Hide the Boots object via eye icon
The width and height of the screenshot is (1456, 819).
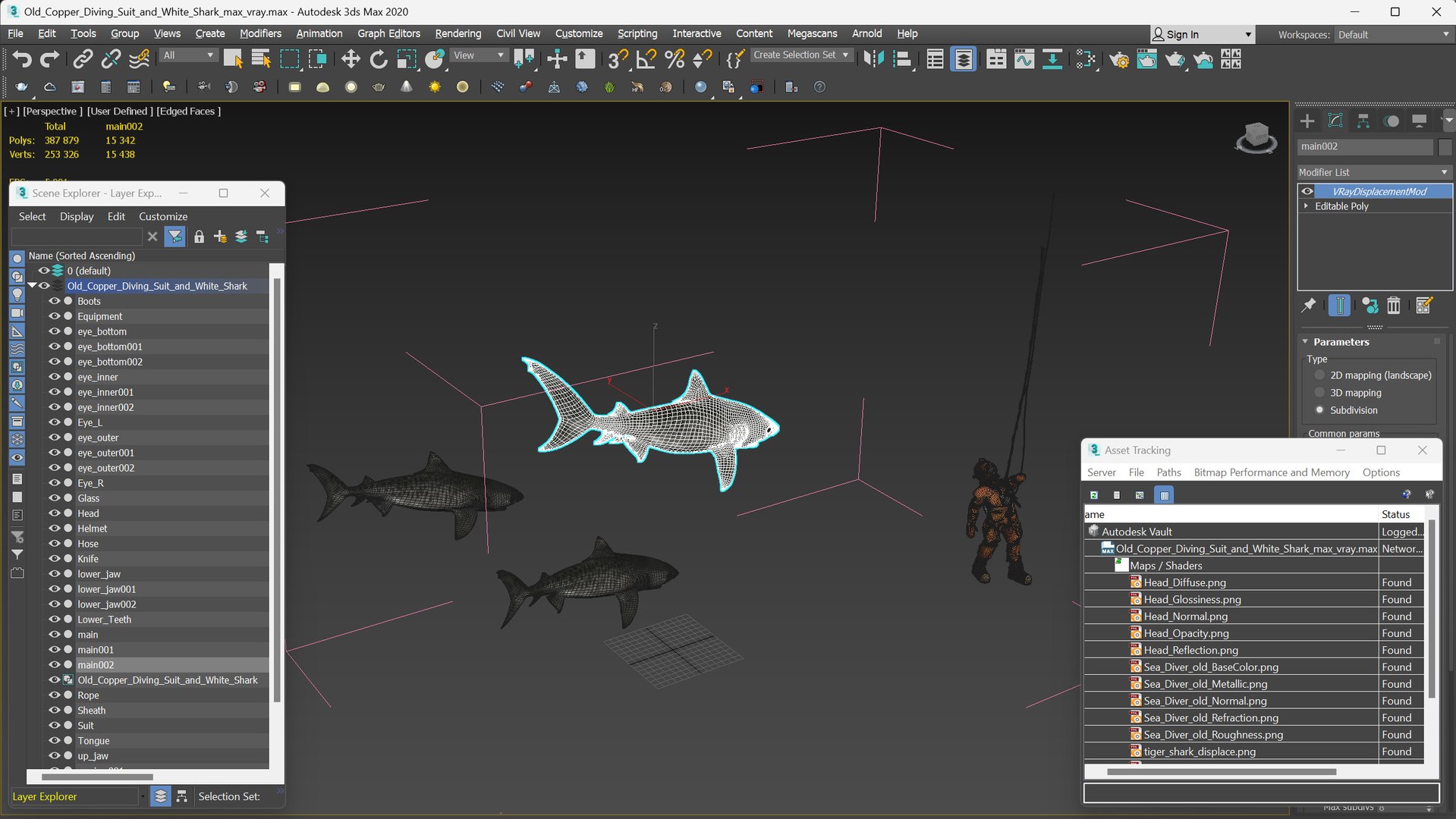pos(55,301)
